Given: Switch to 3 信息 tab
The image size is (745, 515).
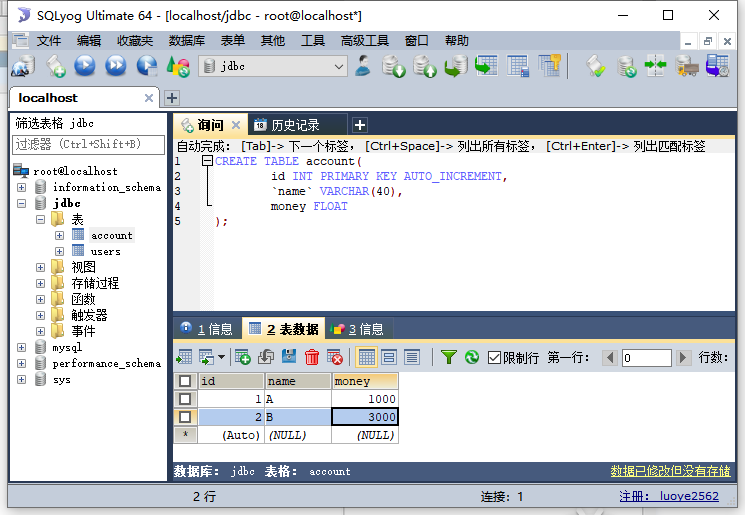Looking at the screenshot, I should tap(359, 329).
